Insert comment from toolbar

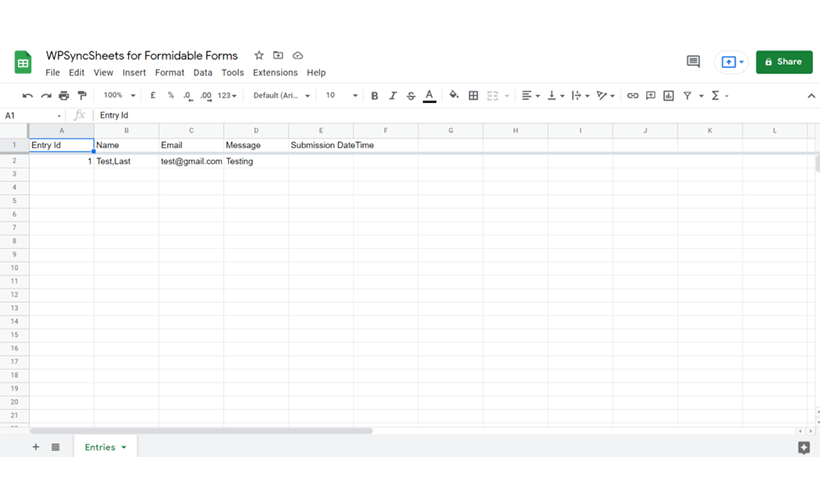click(651, 96)
